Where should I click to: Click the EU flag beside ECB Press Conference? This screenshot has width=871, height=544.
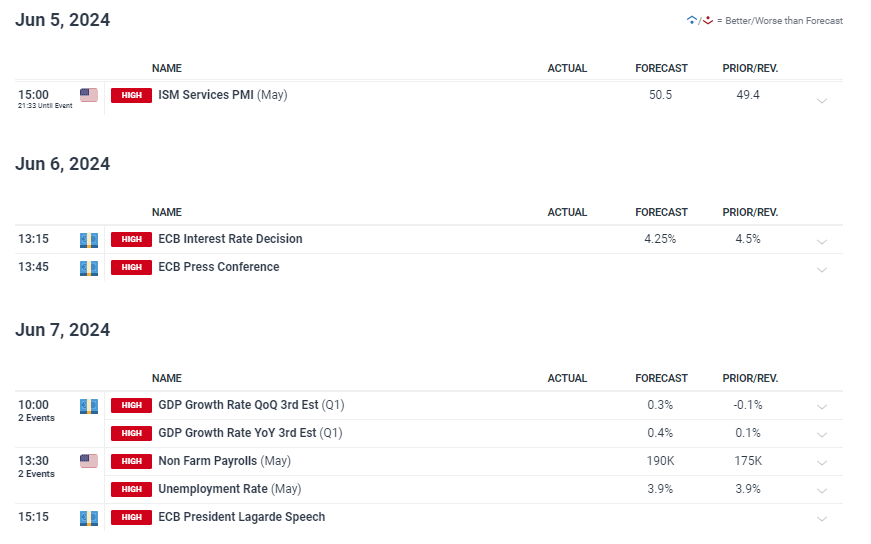(89, 268)
